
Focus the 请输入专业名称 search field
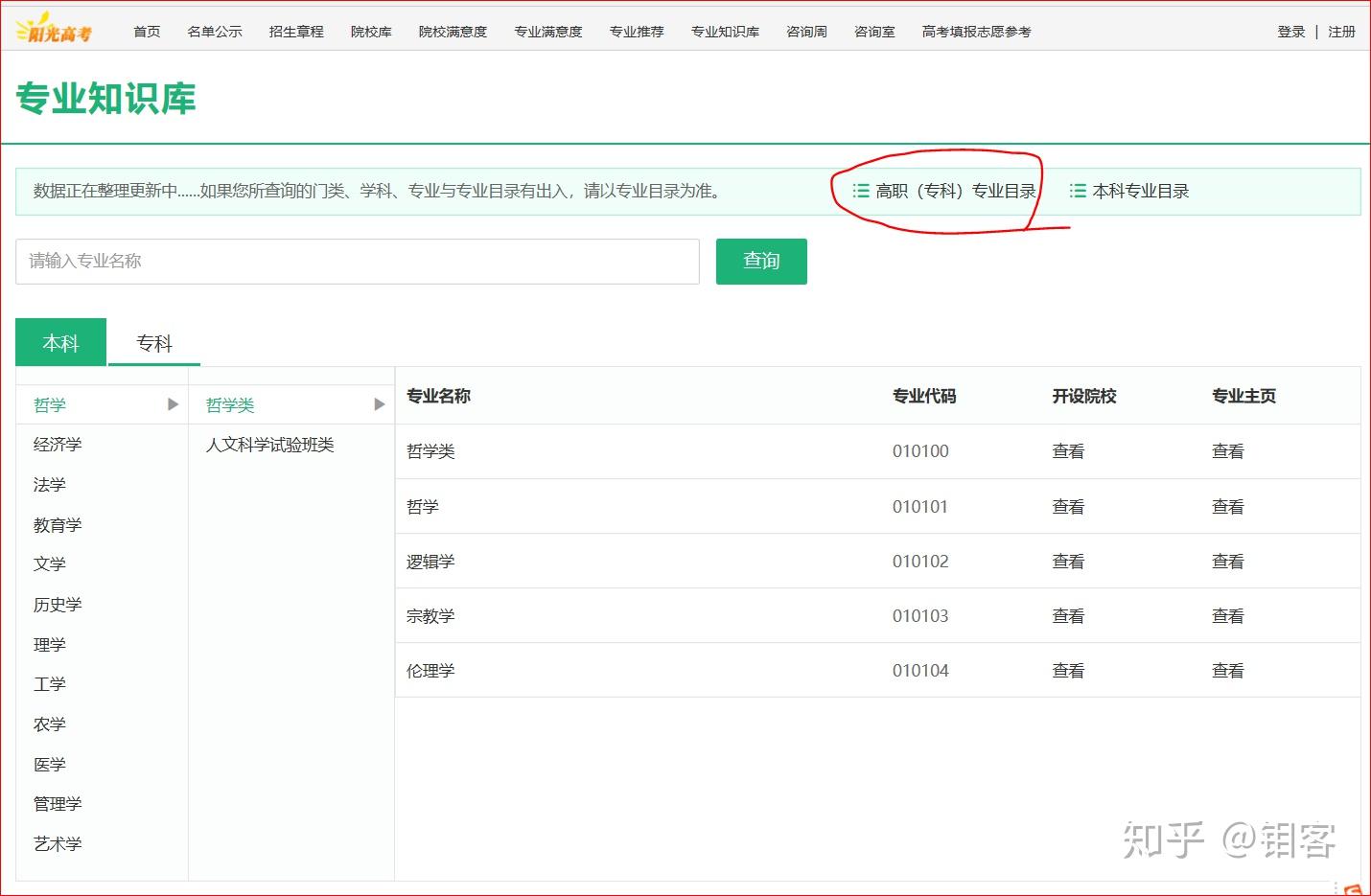pyautogui.click(x=358, y=261)
